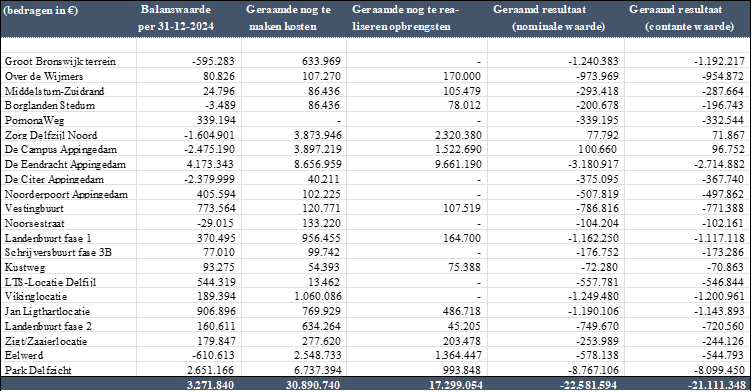Click the Geraamde nog te maken kosten header
The width and height of the screenshot is (752, 392).
point(288,18)
